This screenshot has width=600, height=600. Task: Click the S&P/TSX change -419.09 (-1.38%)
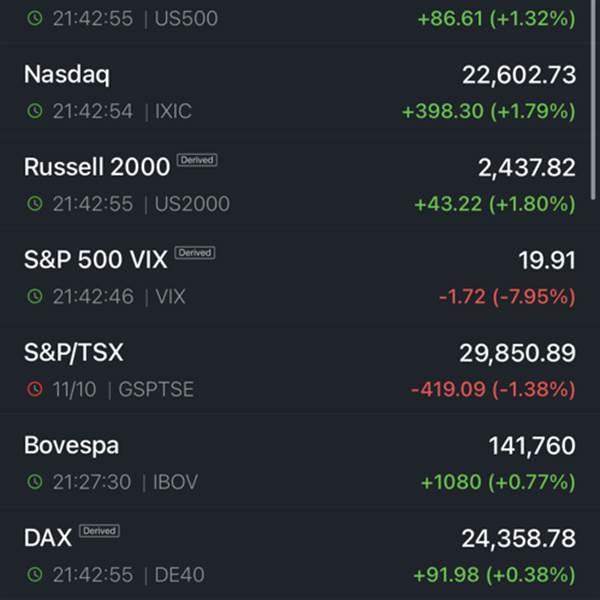[x=493, y=389]
